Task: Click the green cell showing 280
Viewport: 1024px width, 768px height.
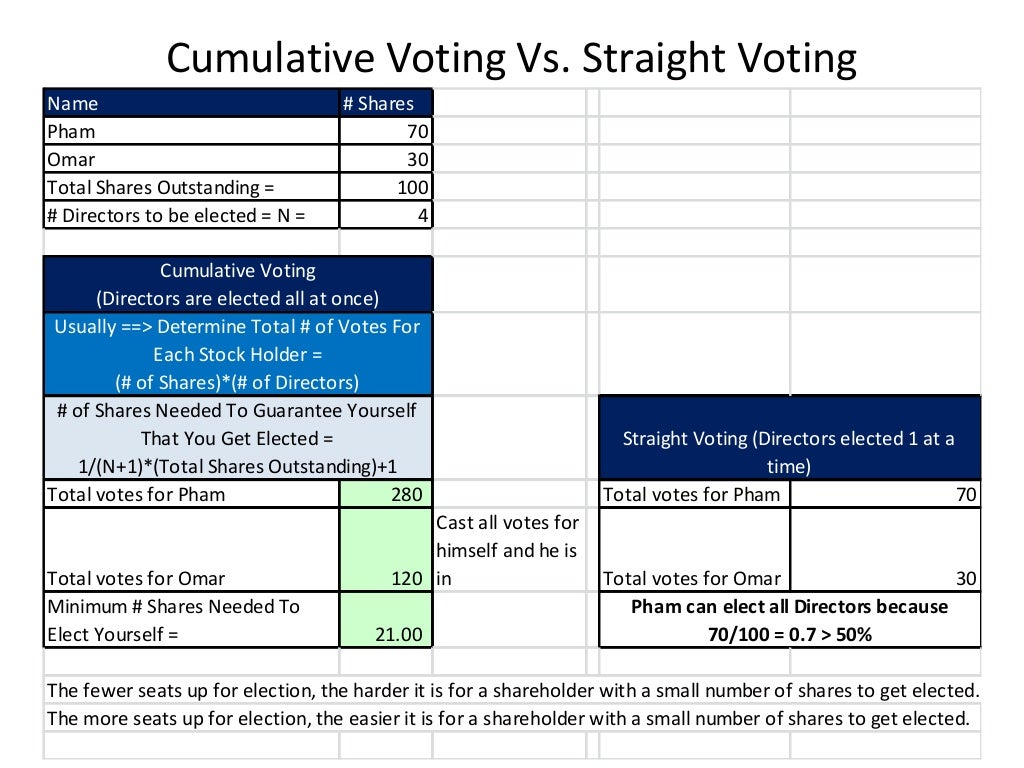Action: tap(386, 494)
